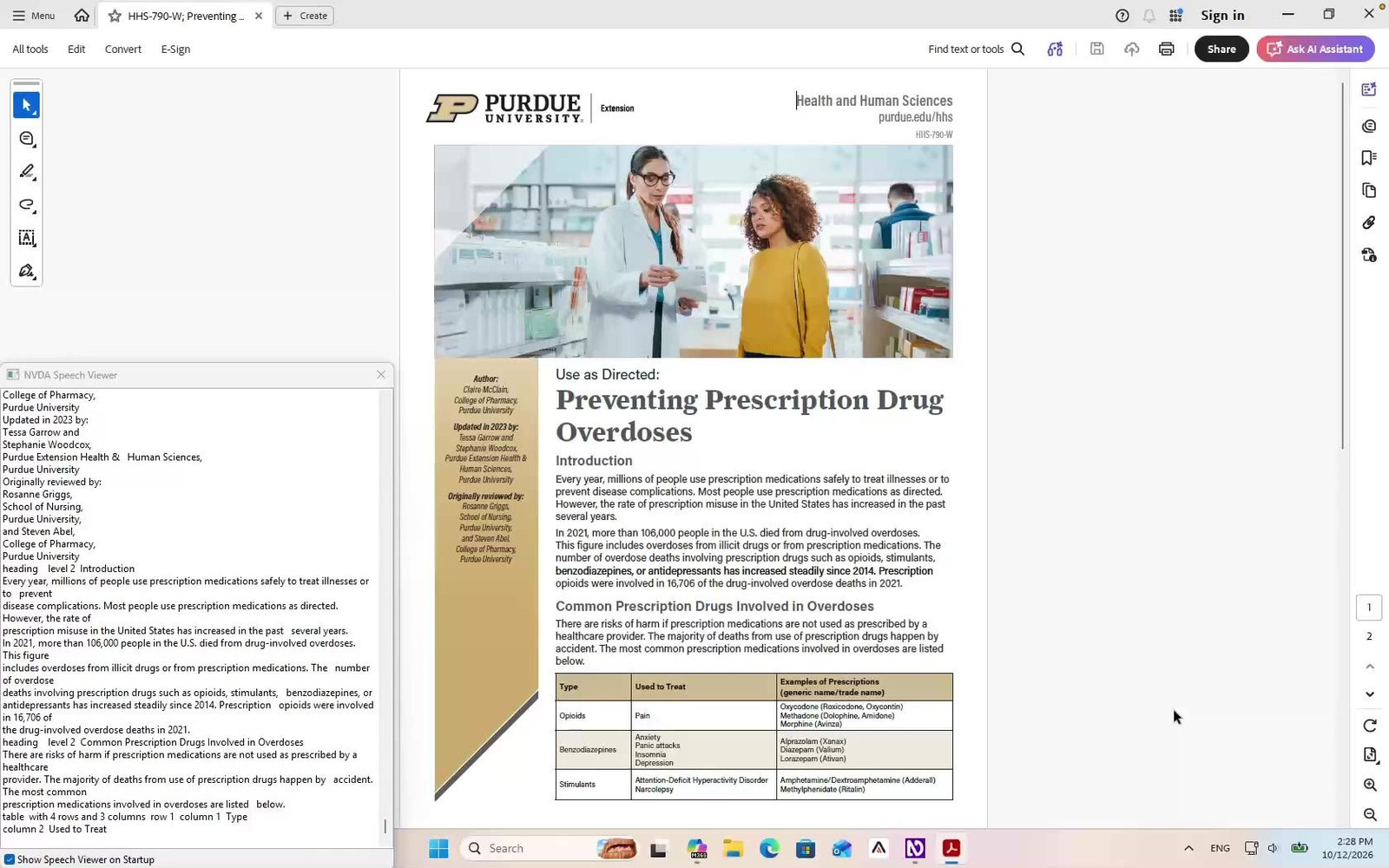Click the Create new tab button
This screenshot has height=868, width=1389.
[305, 16]
